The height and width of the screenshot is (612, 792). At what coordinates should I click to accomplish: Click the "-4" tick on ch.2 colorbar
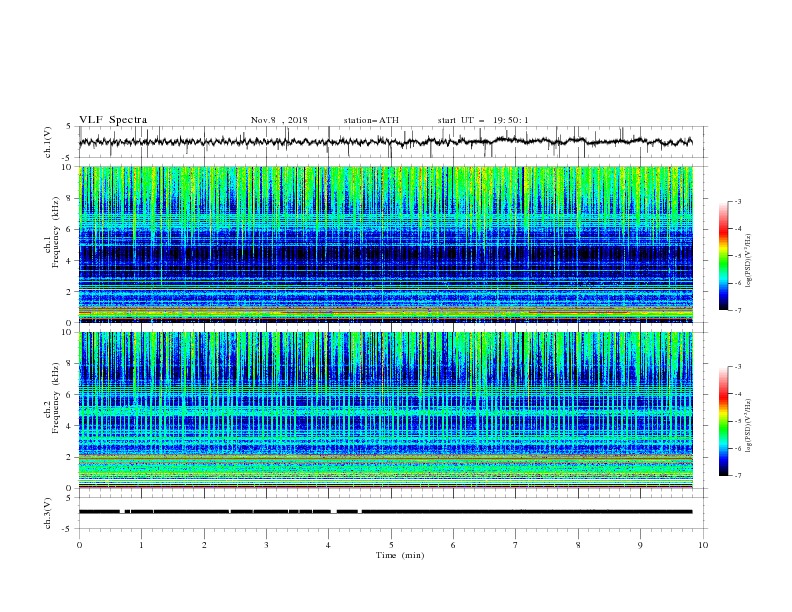[x=737, y=394]
